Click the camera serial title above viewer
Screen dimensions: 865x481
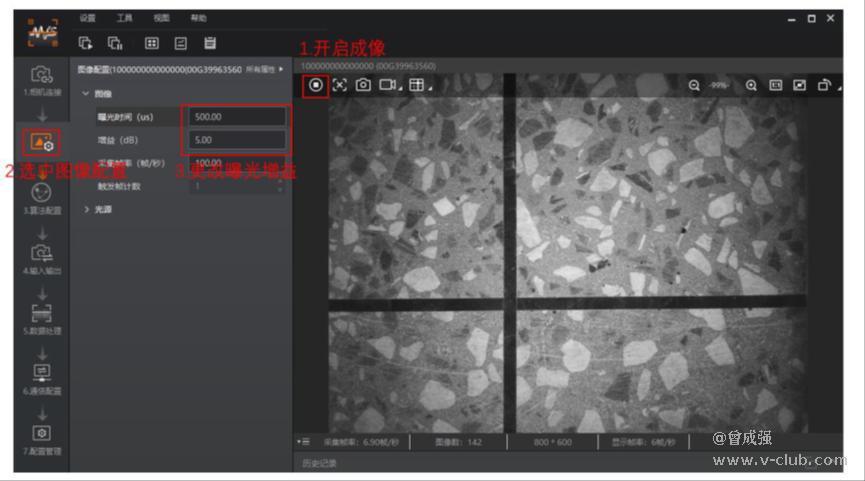(368, 66)
